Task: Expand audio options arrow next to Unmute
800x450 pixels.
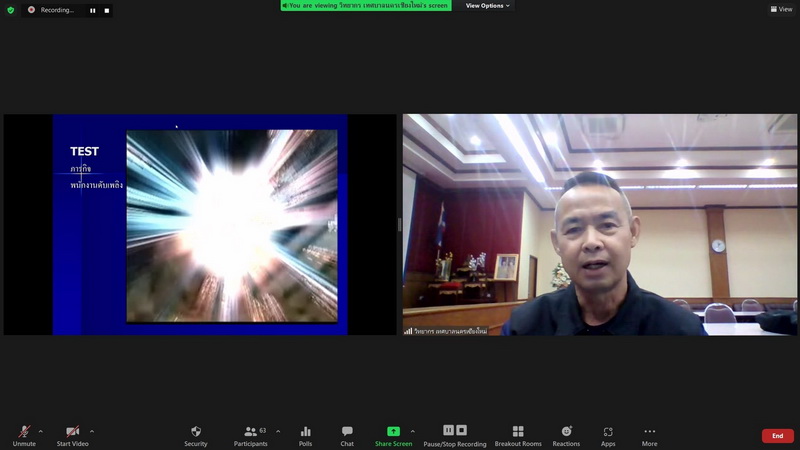Action: (40, 431)
